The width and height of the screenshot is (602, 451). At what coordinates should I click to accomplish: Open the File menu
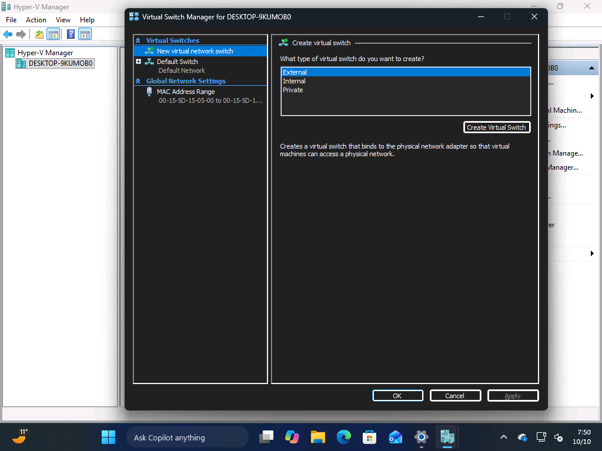[x=11, y=20]
